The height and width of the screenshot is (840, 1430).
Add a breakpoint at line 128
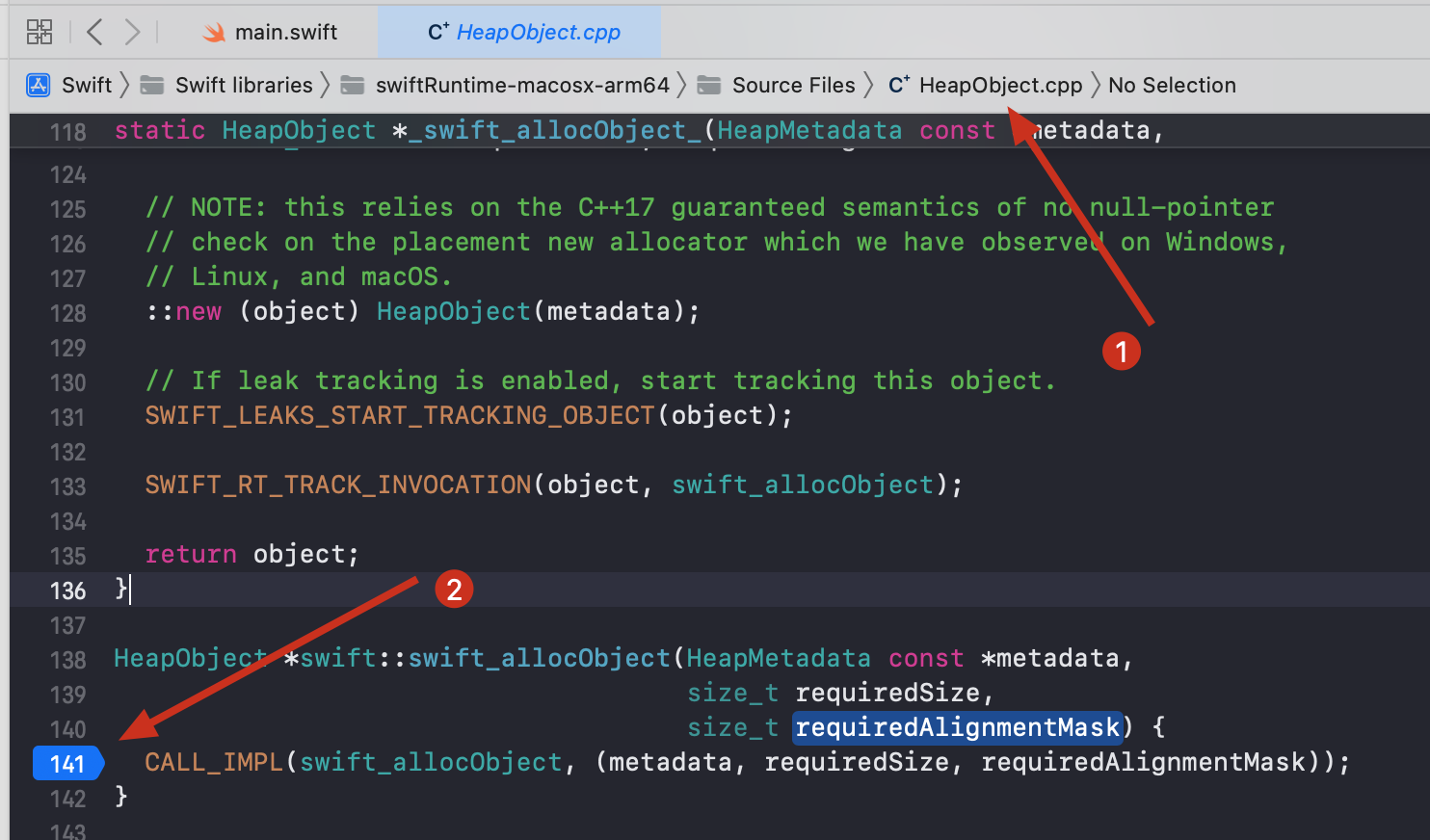click(67, 313)
